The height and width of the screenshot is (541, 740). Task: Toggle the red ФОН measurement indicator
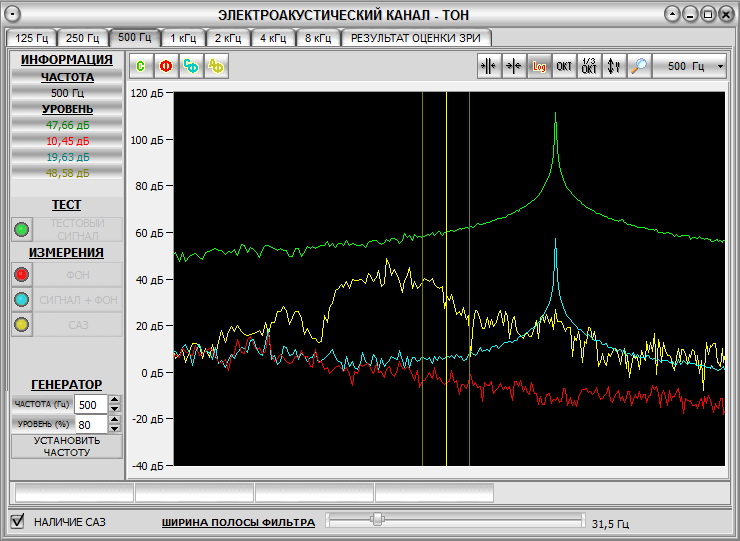[22, 275]
